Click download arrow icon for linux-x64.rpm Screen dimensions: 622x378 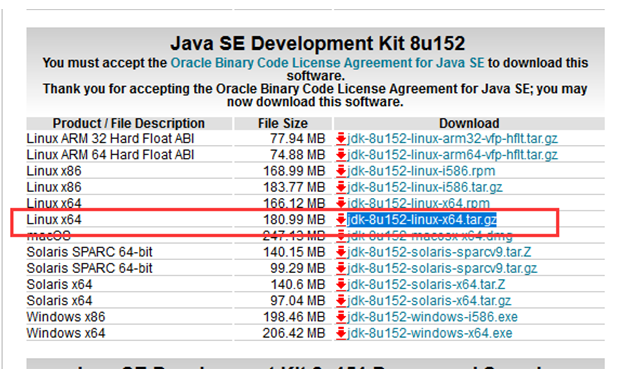(341, 204)
